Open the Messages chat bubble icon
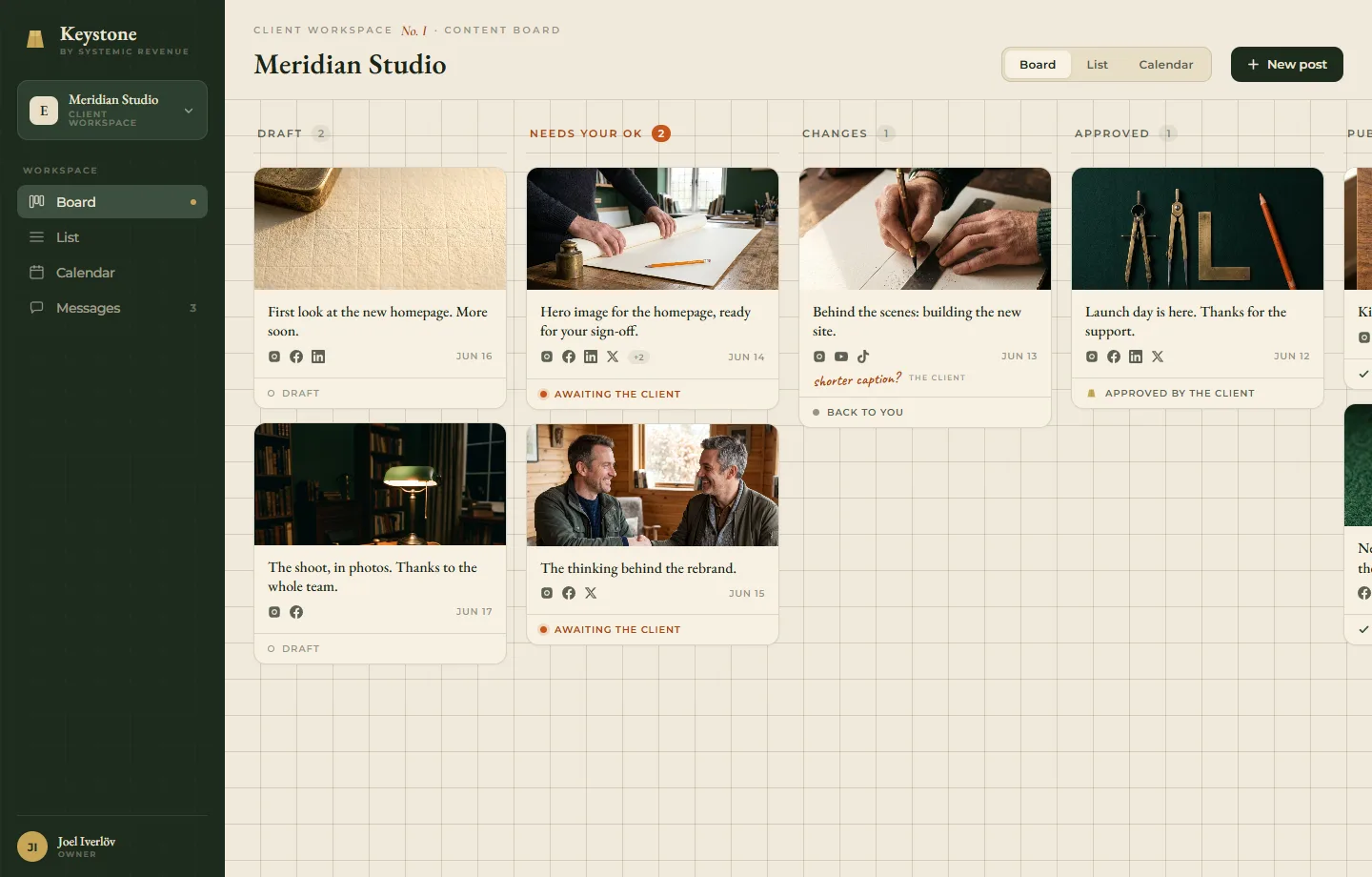Image resolution: width=1372 pixels, height=877 pixels. pos(37,308)
